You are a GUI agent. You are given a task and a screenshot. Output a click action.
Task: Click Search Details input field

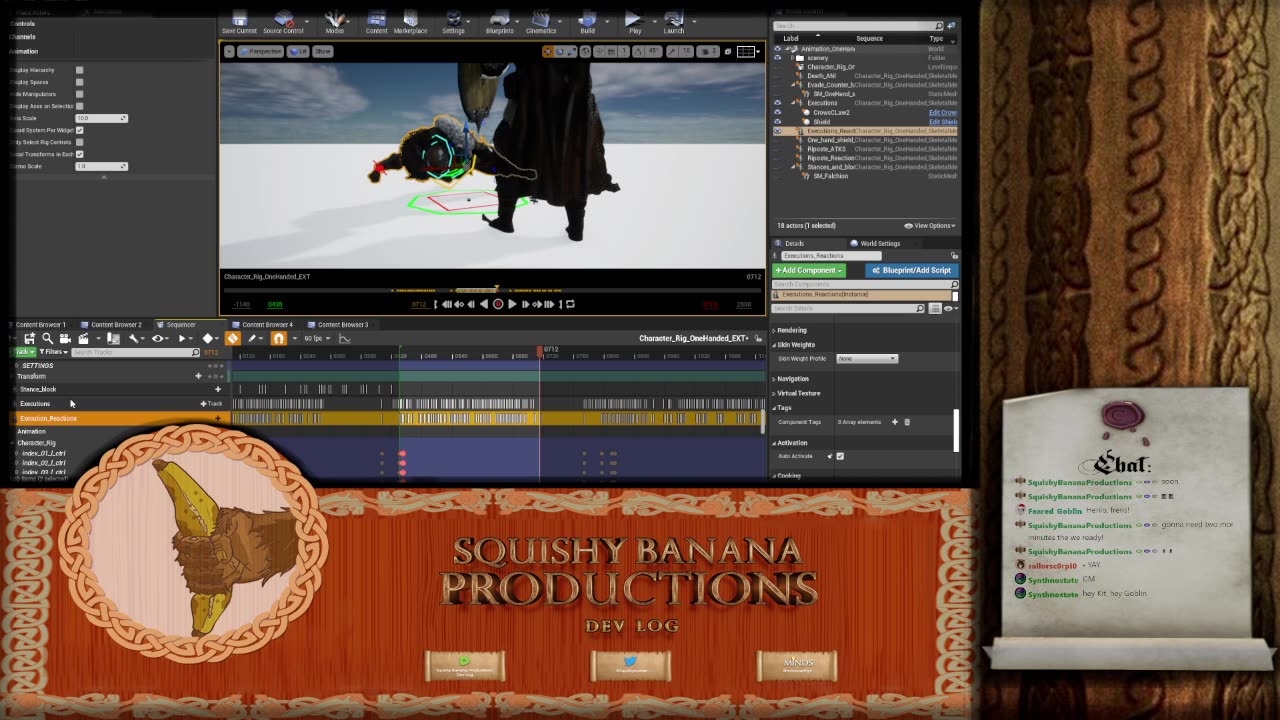[x=850, y=308]
